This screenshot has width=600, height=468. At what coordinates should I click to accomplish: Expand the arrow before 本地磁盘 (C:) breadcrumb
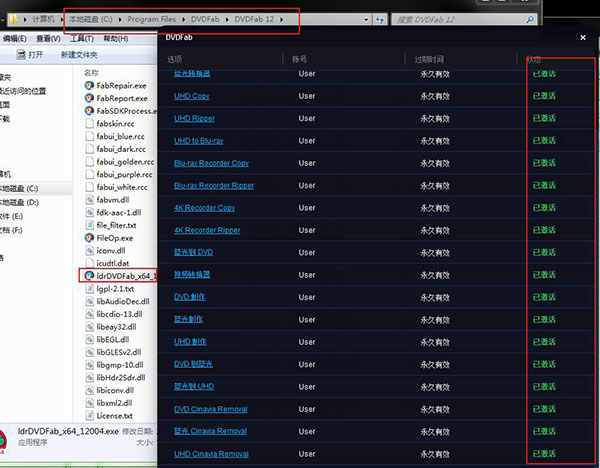[62, 19]
